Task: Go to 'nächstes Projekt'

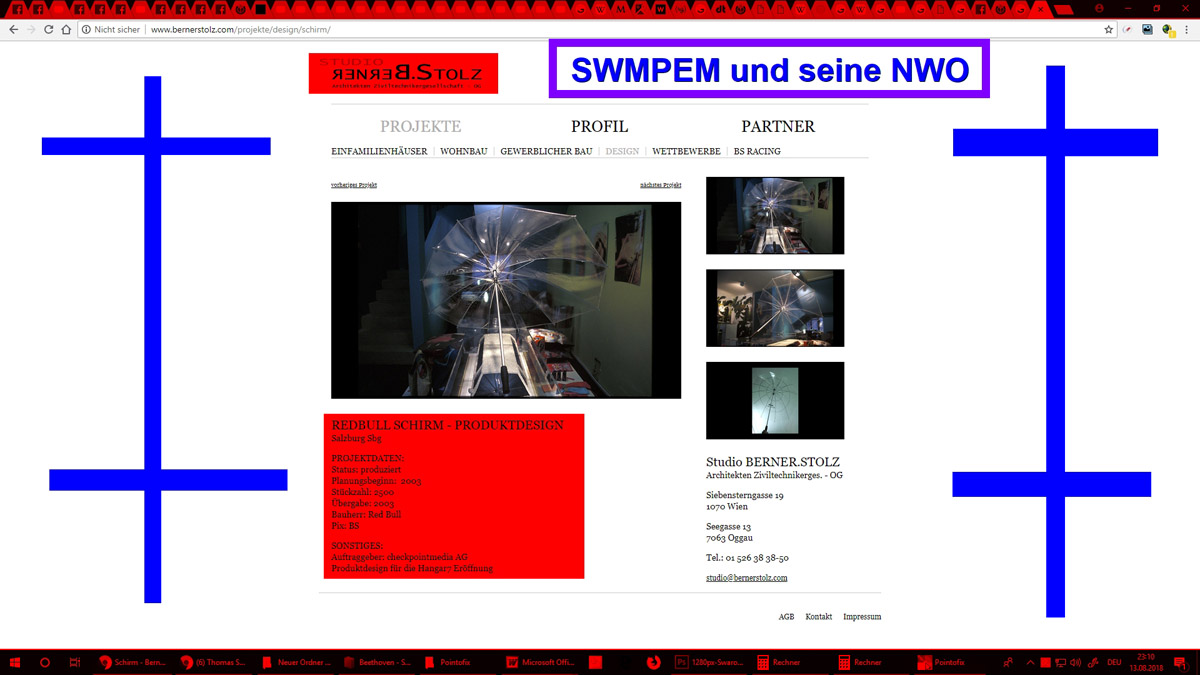Action: [x=661, y=185]
